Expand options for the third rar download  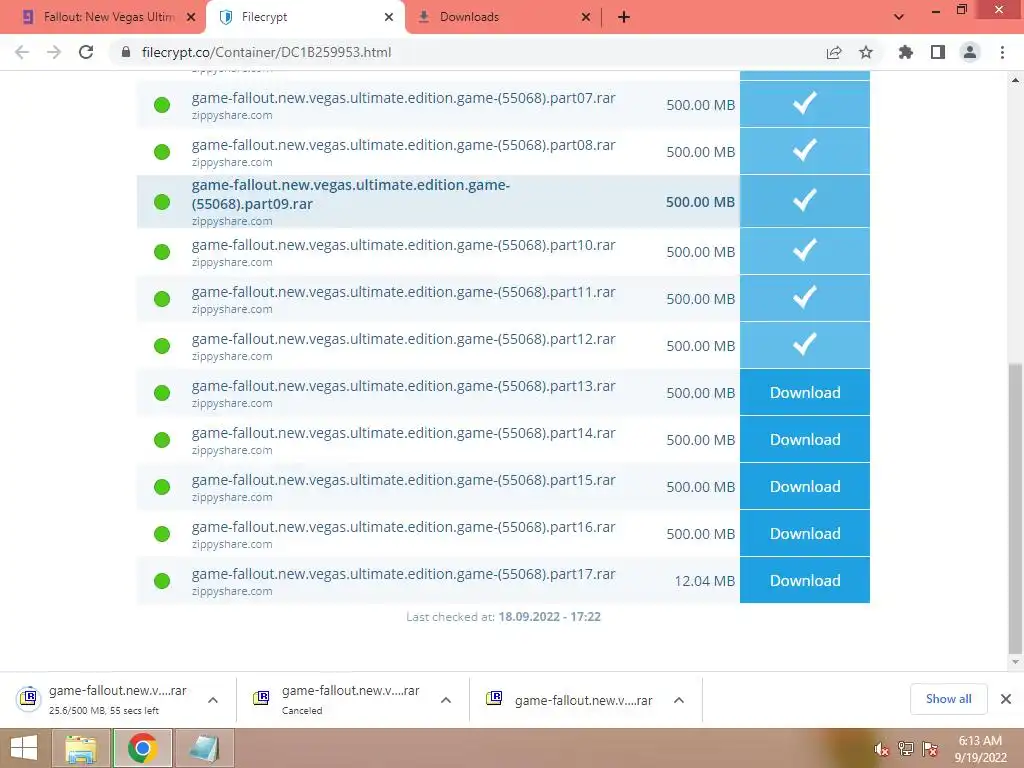tap(679, 700)
